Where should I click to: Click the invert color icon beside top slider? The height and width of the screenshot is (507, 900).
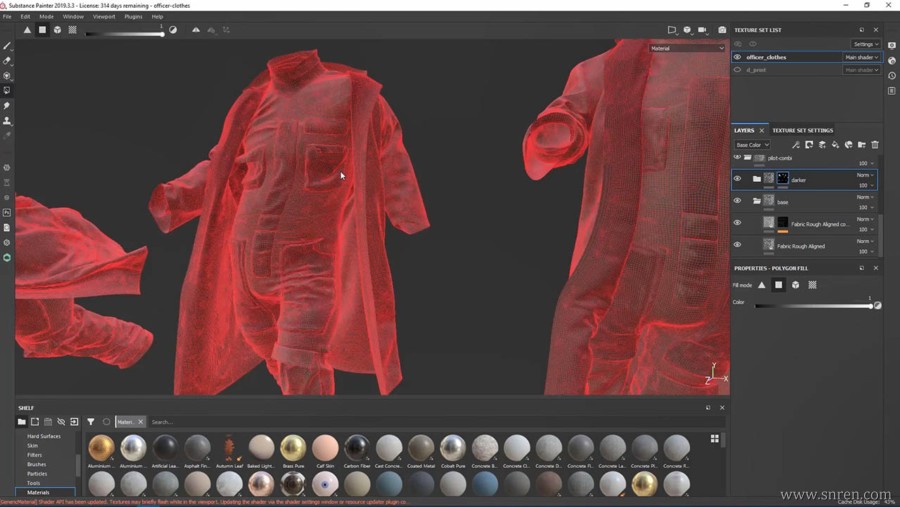[173, 30]
